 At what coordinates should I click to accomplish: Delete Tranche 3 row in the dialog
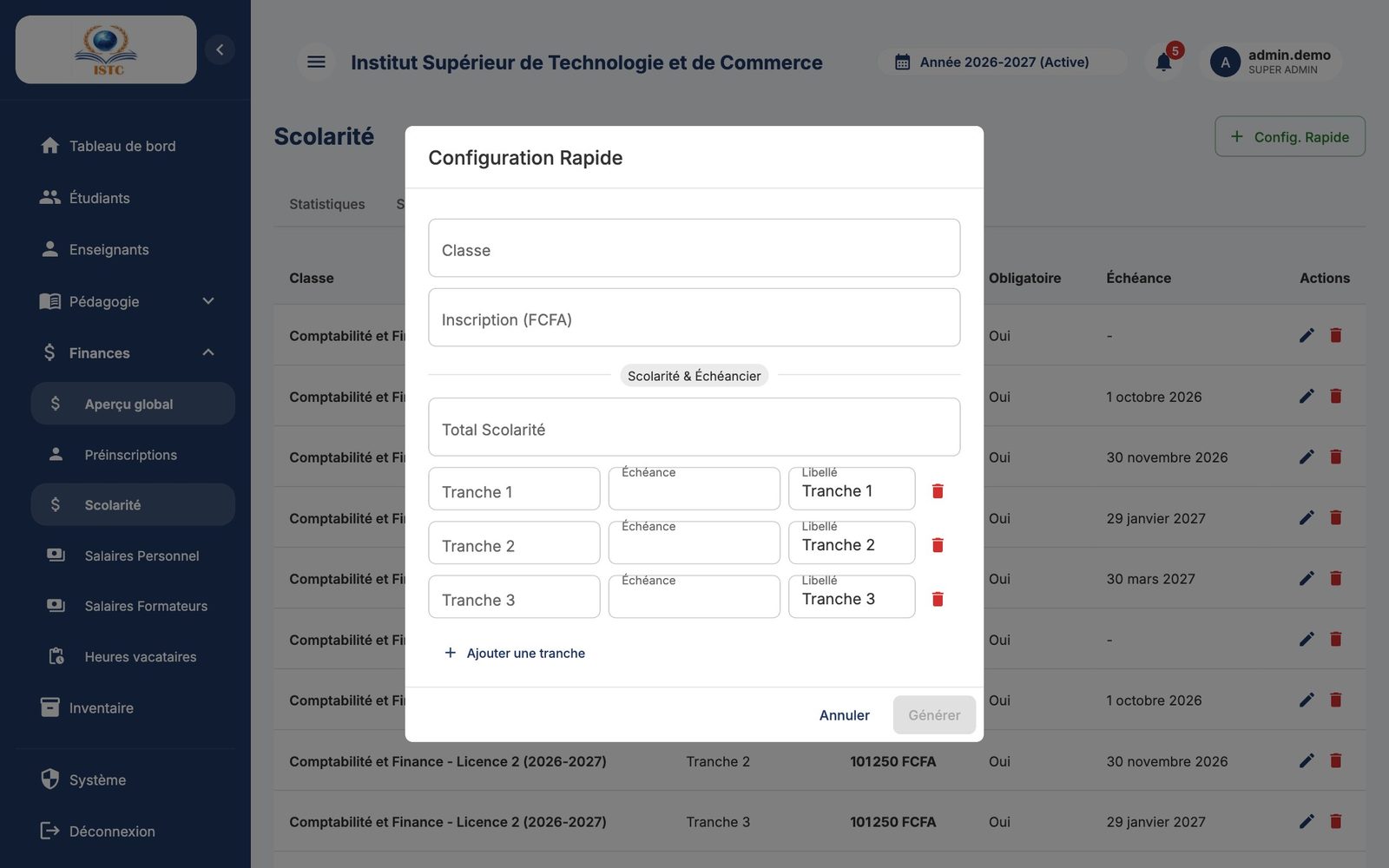click(x=938, y=599)
